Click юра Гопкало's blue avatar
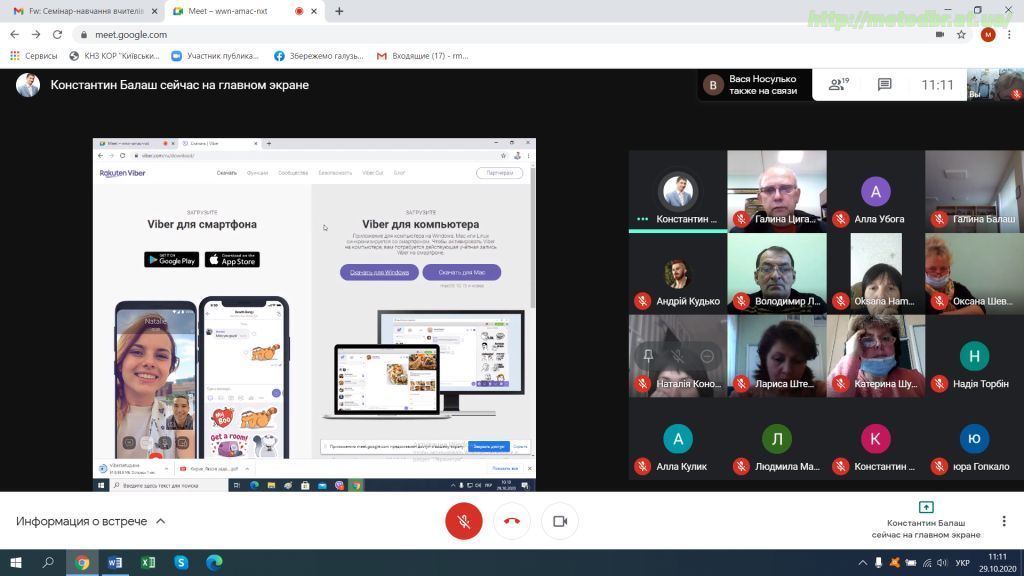The image size is (1024, 576). 974,439
